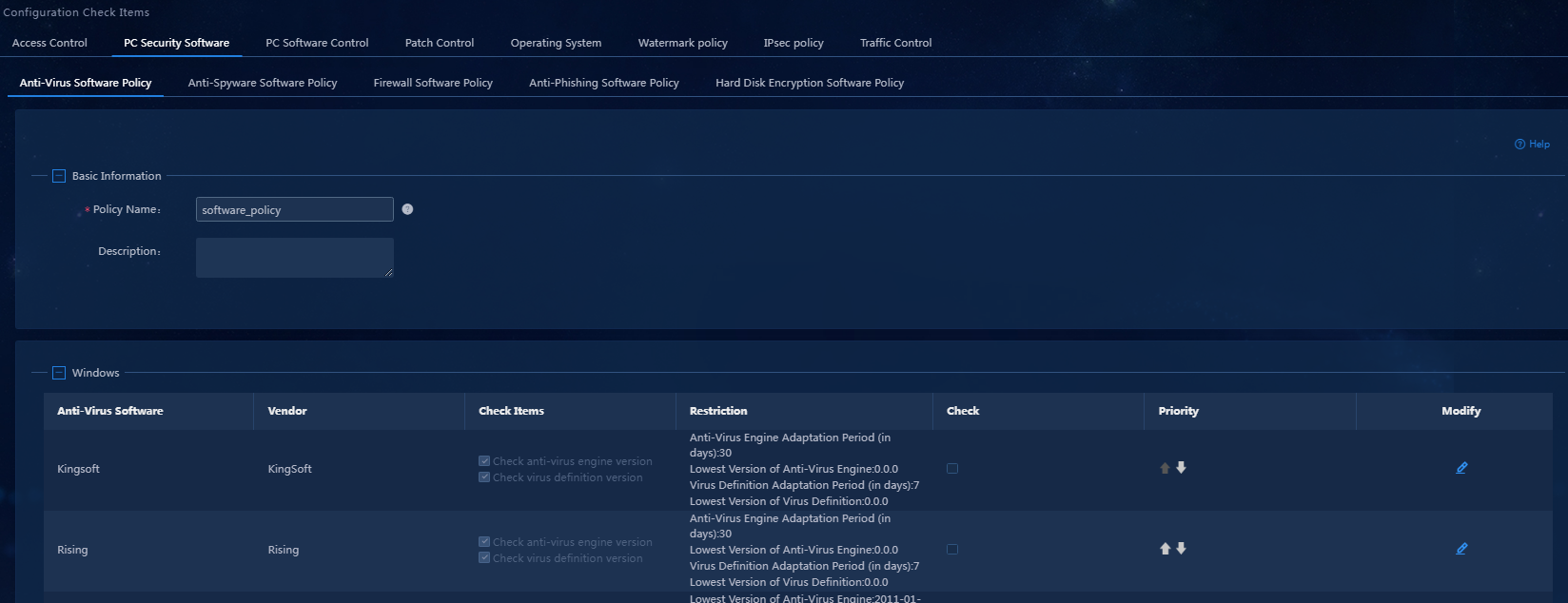This screenshot has width=1568, height=603.
Task: Toggle Kingsoft's Check virus definition version
Action: pos(484,477)
